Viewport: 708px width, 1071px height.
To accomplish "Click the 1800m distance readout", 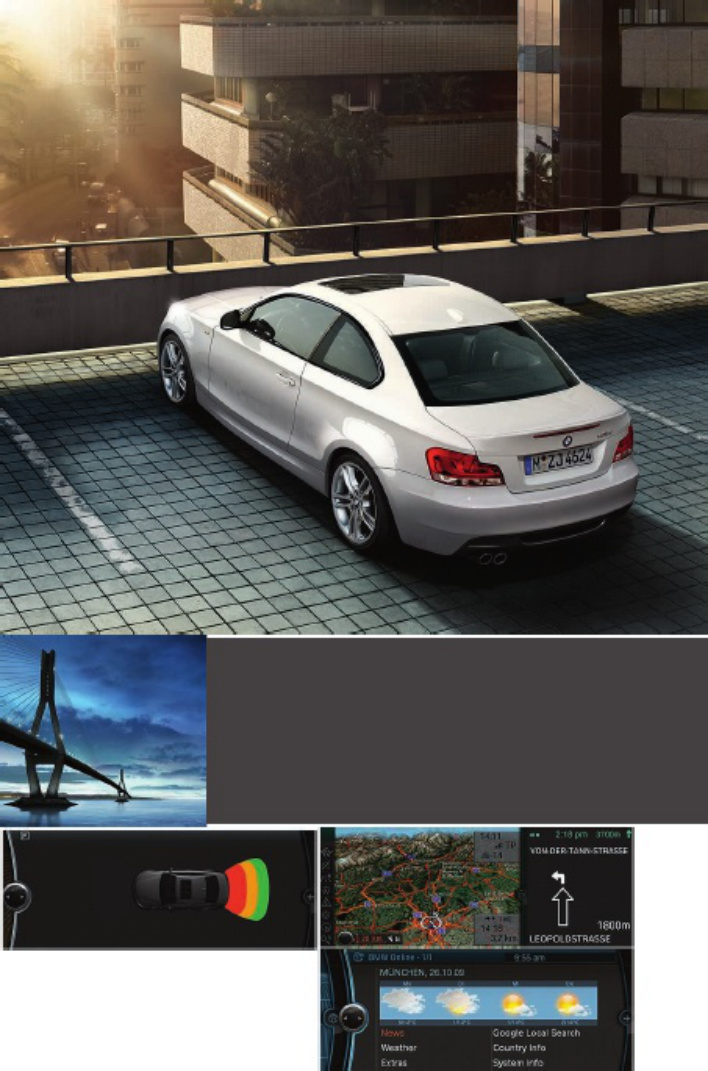I will tap(613, 925).
